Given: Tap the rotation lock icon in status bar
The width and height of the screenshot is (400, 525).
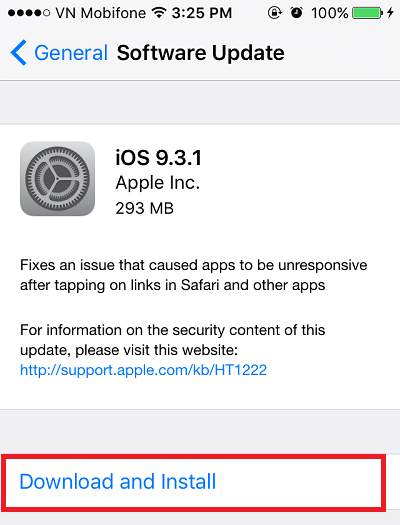Looking at the screenshot, I should [x=274, y=13].
